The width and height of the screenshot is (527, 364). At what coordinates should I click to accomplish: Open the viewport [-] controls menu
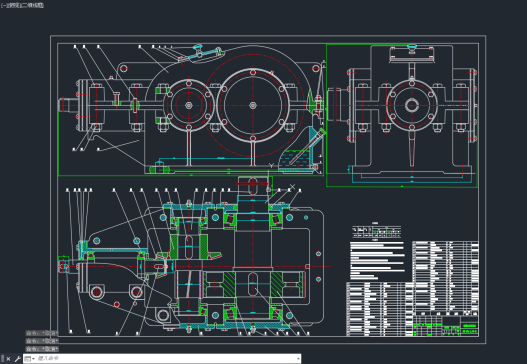point(4,5)
